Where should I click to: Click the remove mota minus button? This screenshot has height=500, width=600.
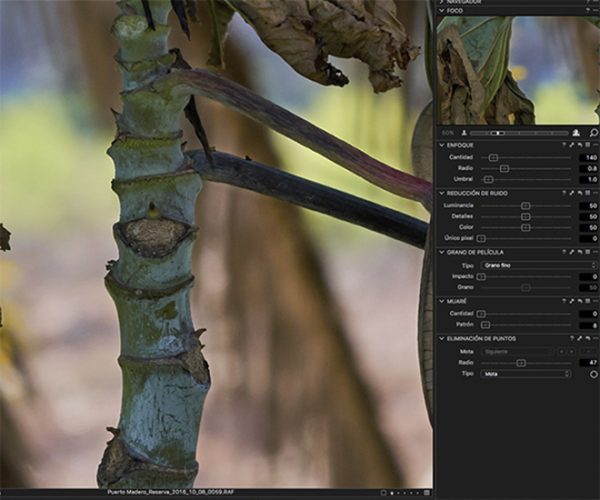588,352
